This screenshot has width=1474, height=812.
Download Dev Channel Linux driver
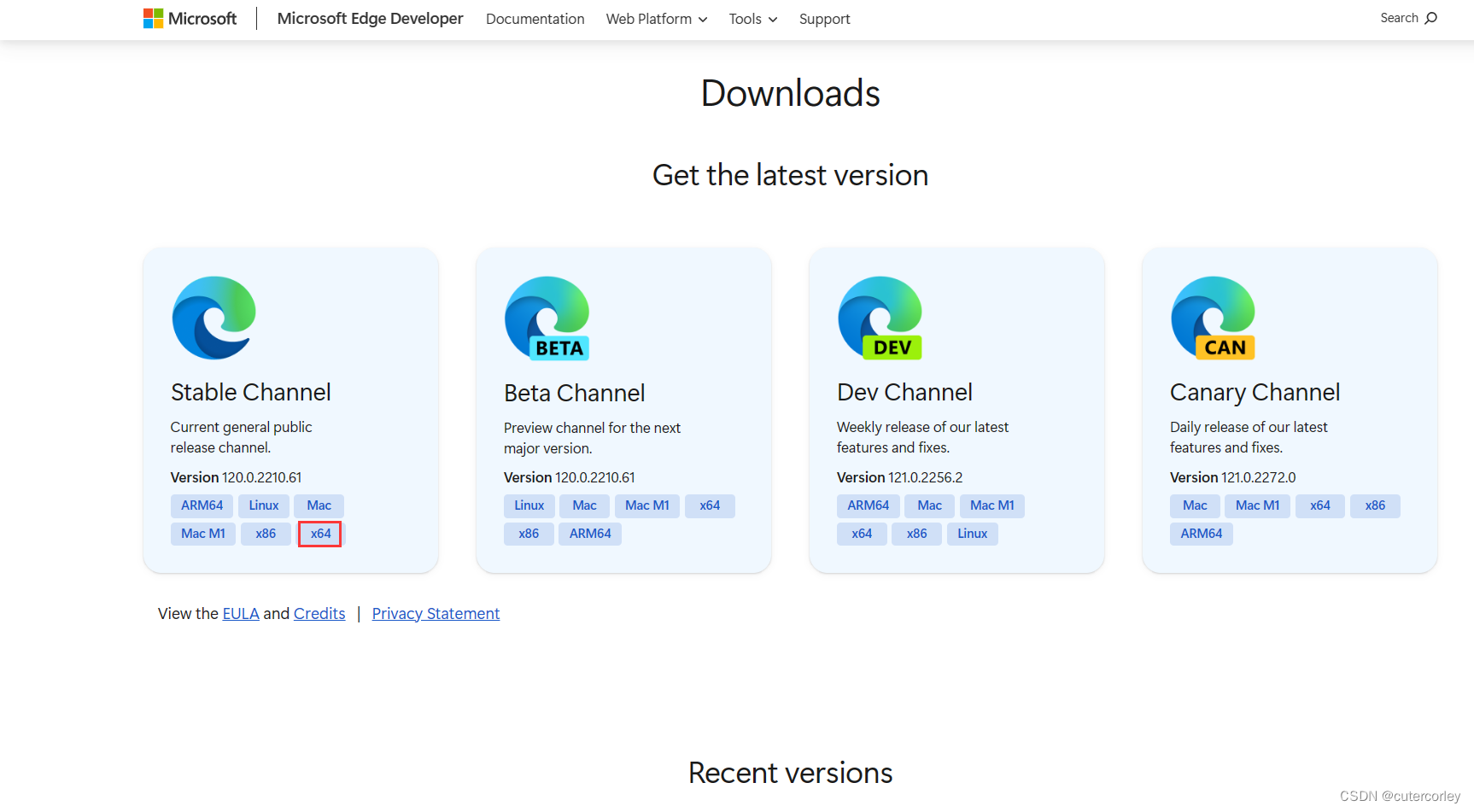tap(973, 534)
